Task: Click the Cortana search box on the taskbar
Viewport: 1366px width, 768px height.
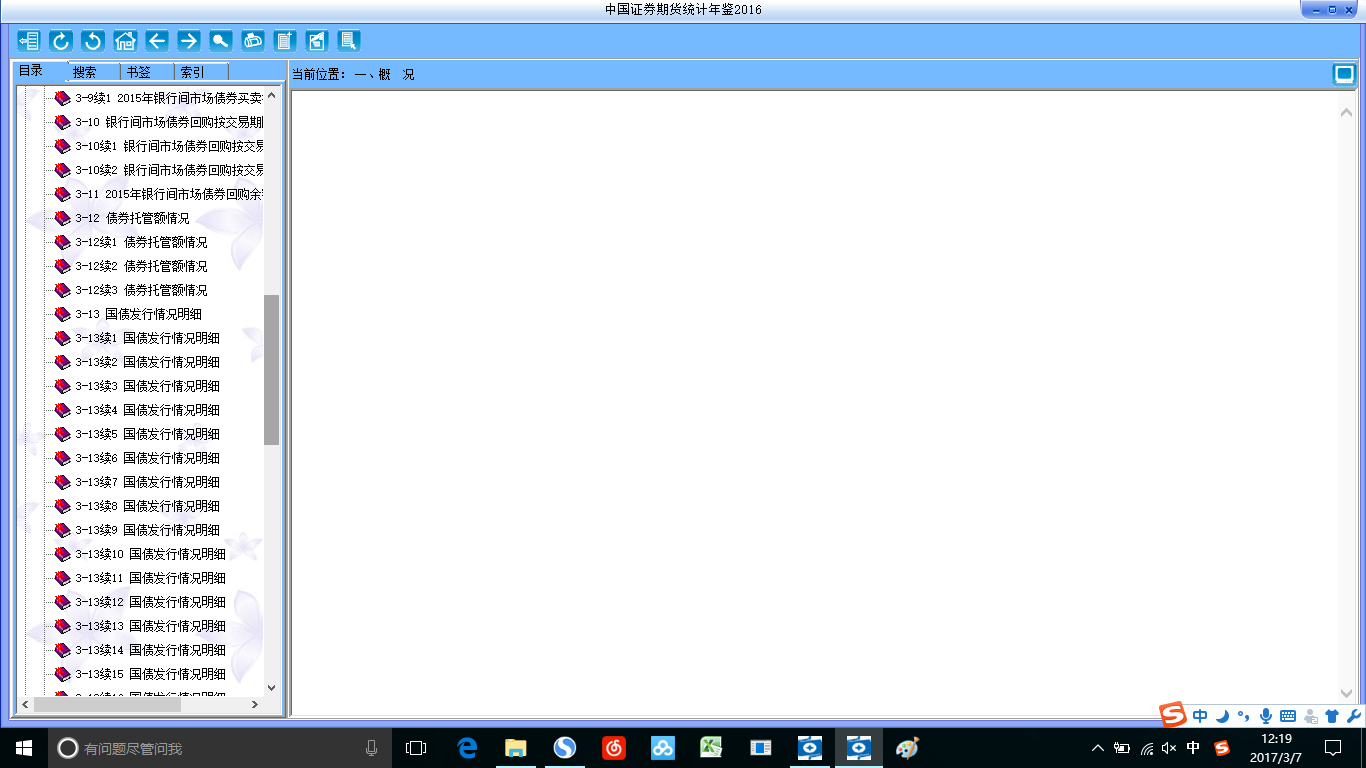Action: coord(219,747)
